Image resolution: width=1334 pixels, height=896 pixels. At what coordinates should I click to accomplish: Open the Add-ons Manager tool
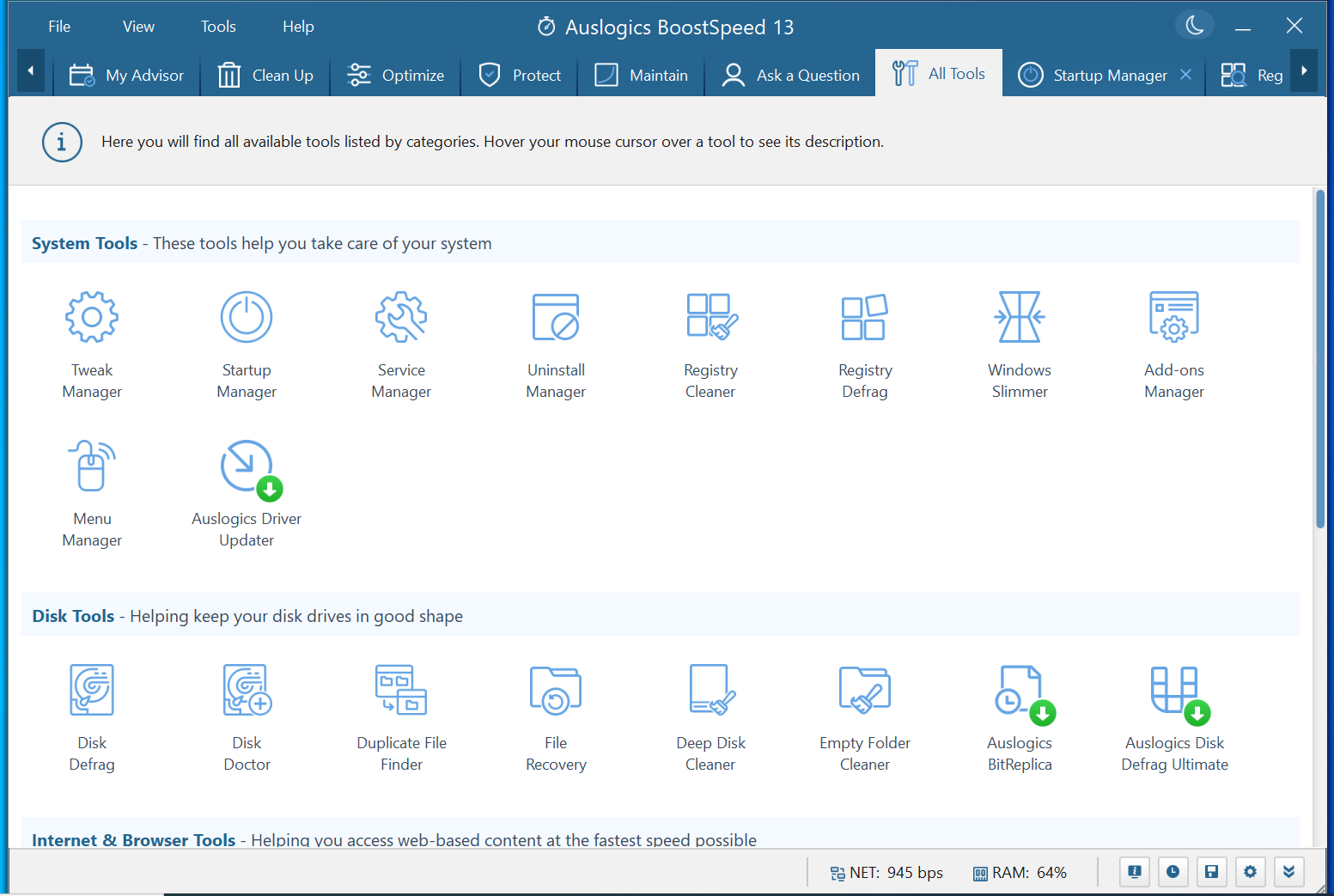pos(1174,345)
